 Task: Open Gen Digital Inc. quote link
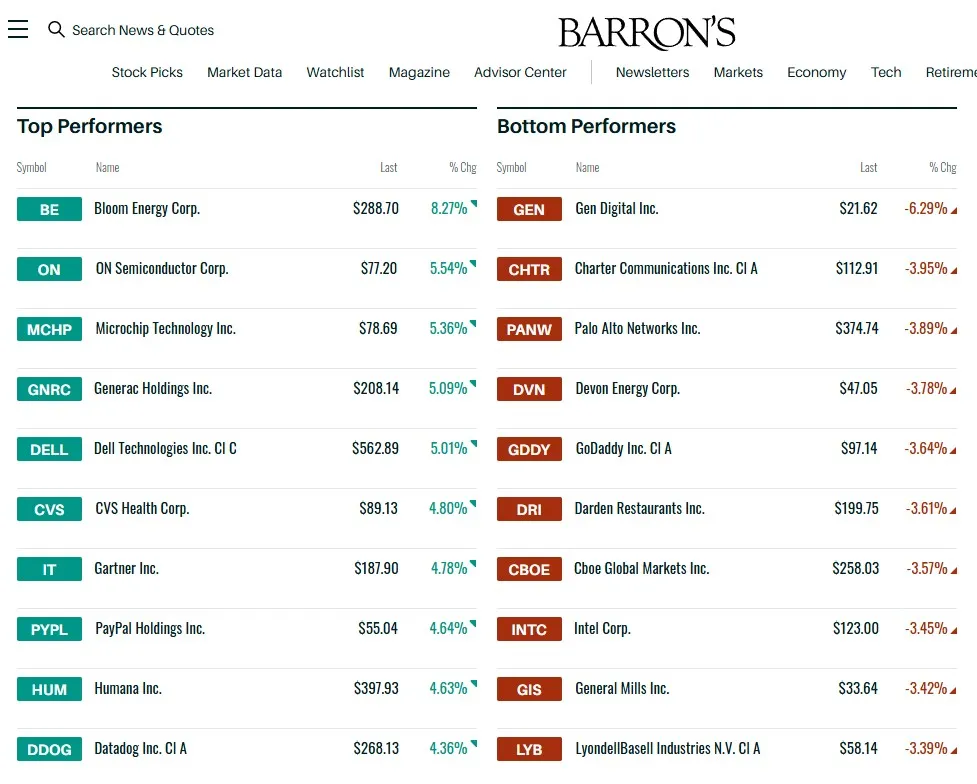617,209
